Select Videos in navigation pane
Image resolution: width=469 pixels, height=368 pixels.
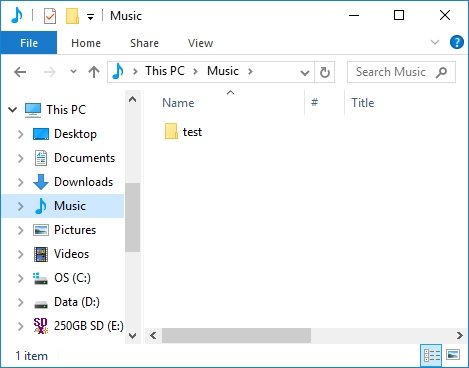point(71,254)
